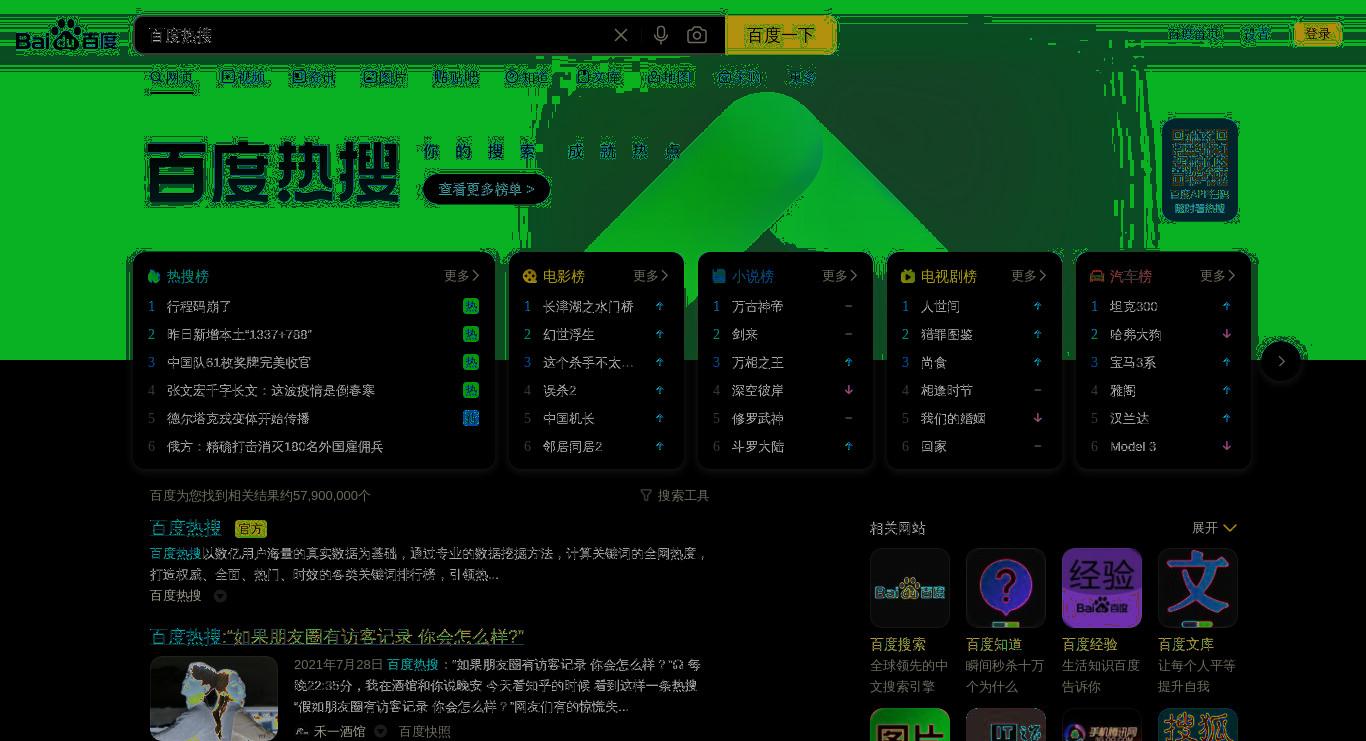Open TV series 人世间

coord(940,306)
